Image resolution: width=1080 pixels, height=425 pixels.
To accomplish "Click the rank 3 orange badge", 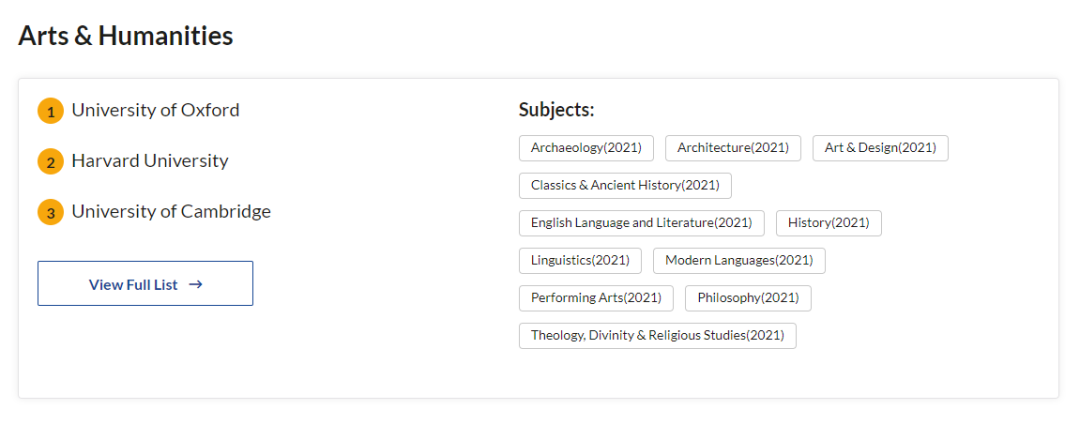I will coord(50,213).
